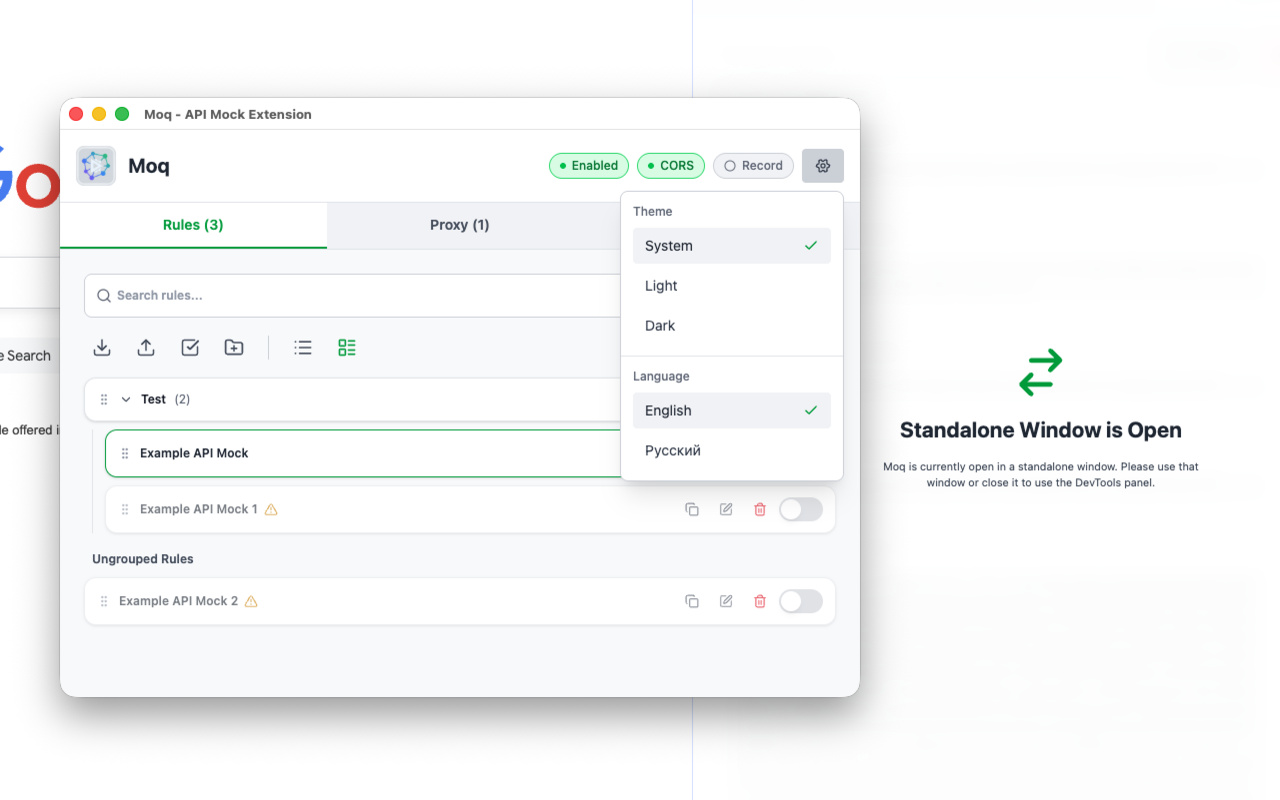Click the Standalone Window is Open heading
Viewport: 1280px width, 800px height.
[x=1041, y=430]
